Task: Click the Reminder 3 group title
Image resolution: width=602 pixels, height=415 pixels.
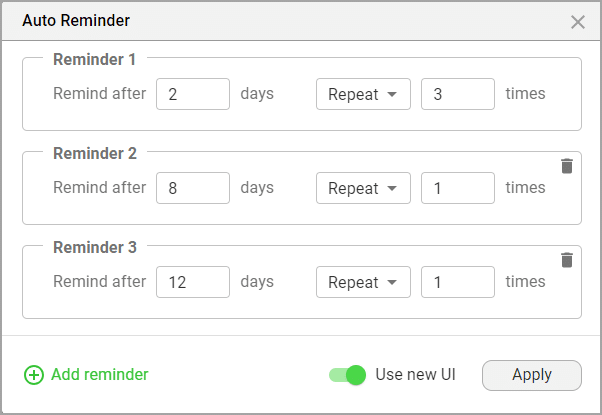Action: (95, 247)
